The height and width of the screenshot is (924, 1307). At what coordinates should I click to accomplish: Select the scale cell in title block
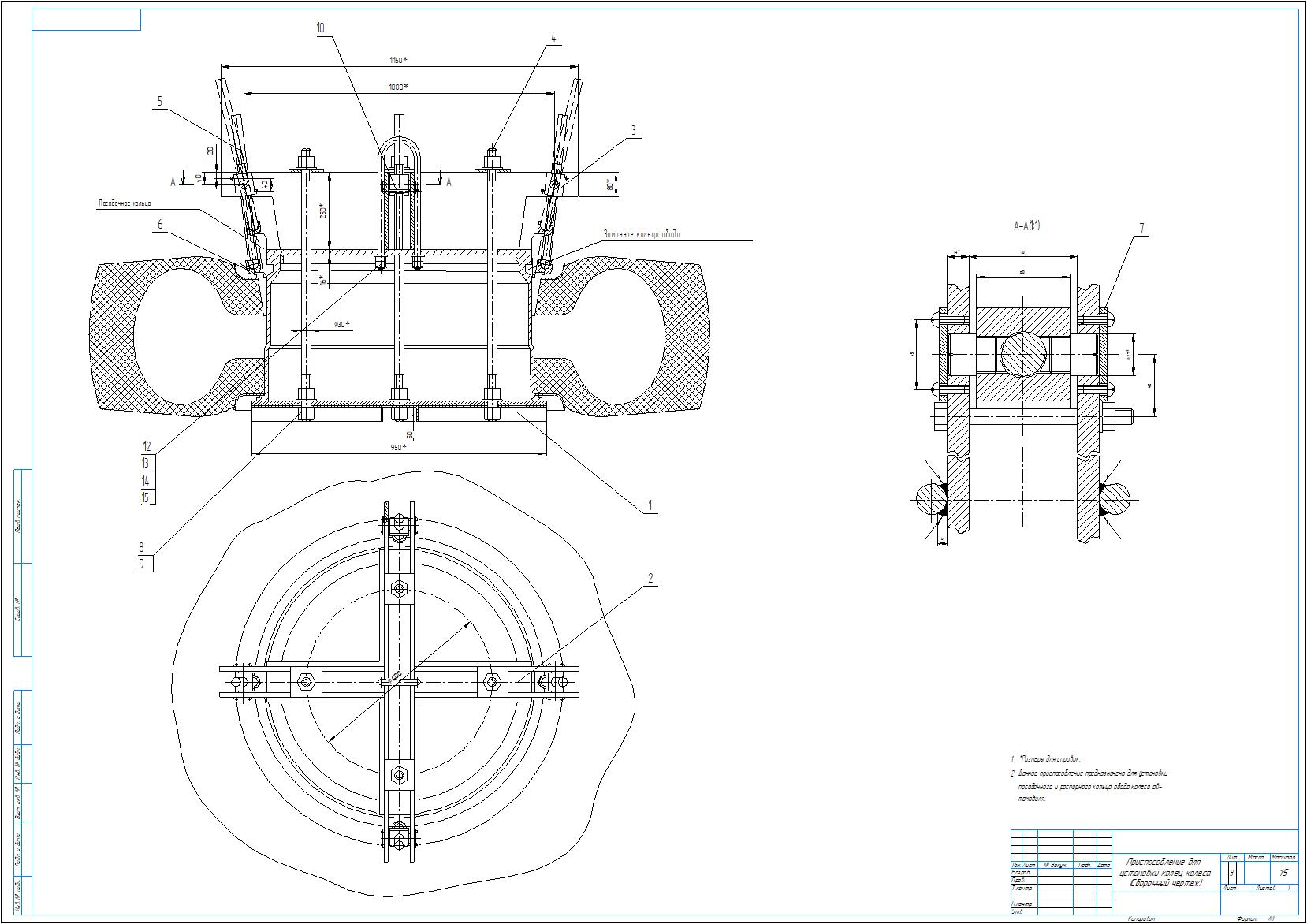(x=1283, y=873)
